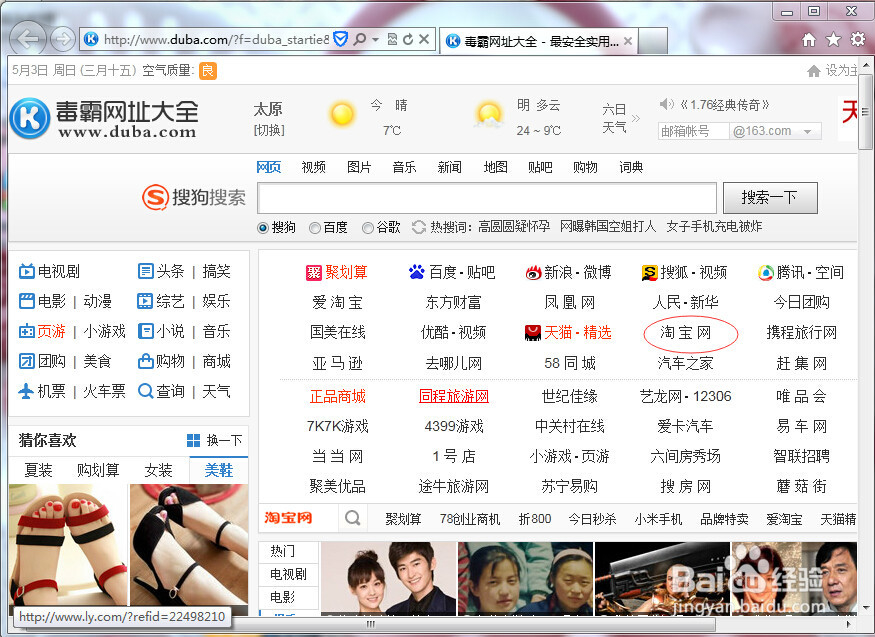This screenshot has width=875, height=637.
Task: Switch to the 视频 search tab
Action: 313,167
